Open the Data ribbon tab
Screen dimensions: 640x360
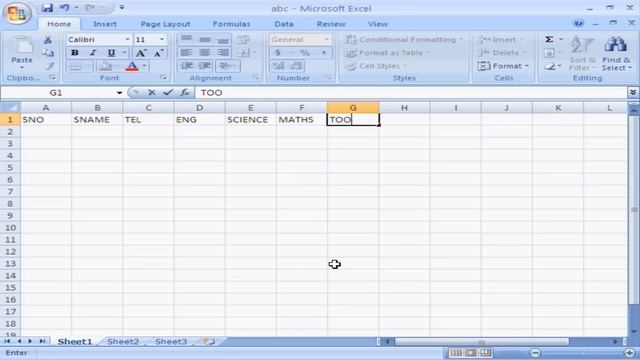[x=284, y=24]
